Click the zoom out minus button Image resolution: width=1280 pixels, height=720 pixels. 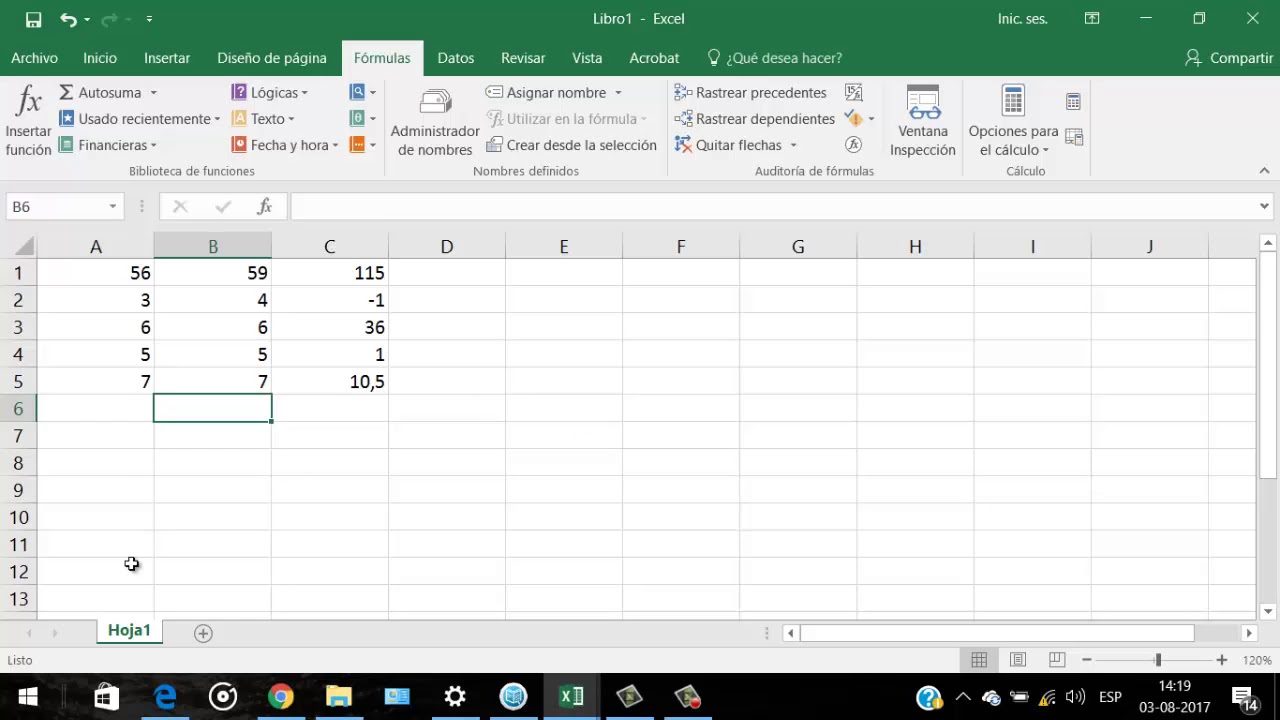(1086, 660)
